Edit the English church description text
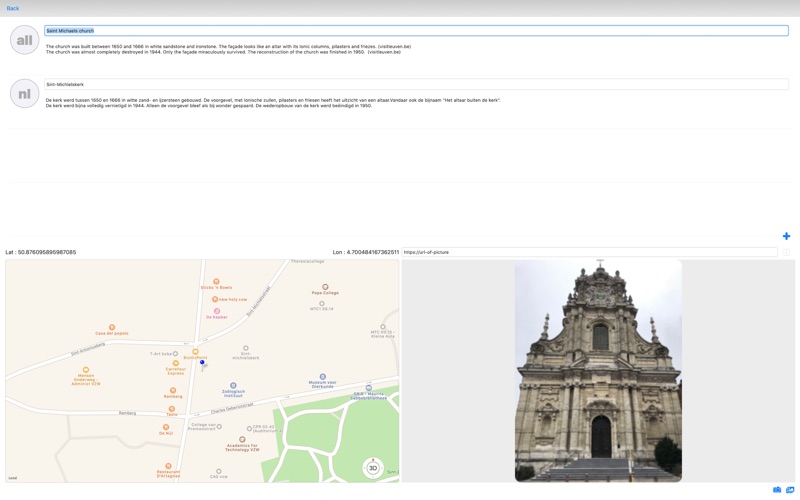The height and width of the screenshot is (500, 800). 229,49
